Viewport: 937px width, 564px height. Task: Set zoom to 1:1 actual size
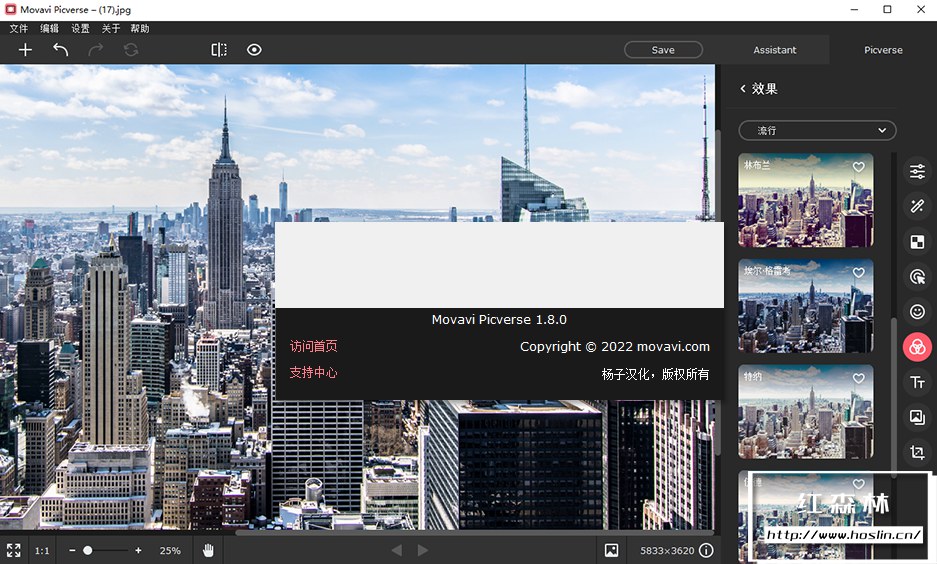pos(42,551)
